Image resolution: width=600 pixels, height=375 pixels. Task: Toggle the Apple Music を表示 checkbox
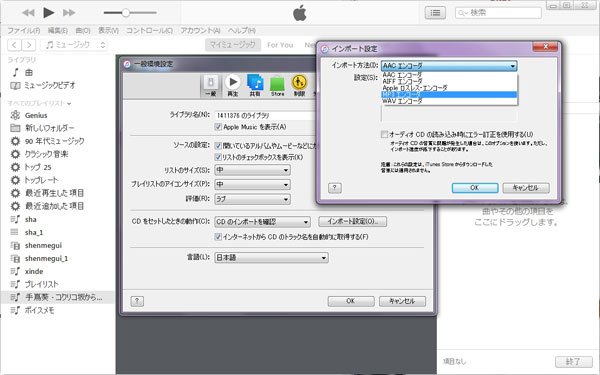tap(218, 127)
